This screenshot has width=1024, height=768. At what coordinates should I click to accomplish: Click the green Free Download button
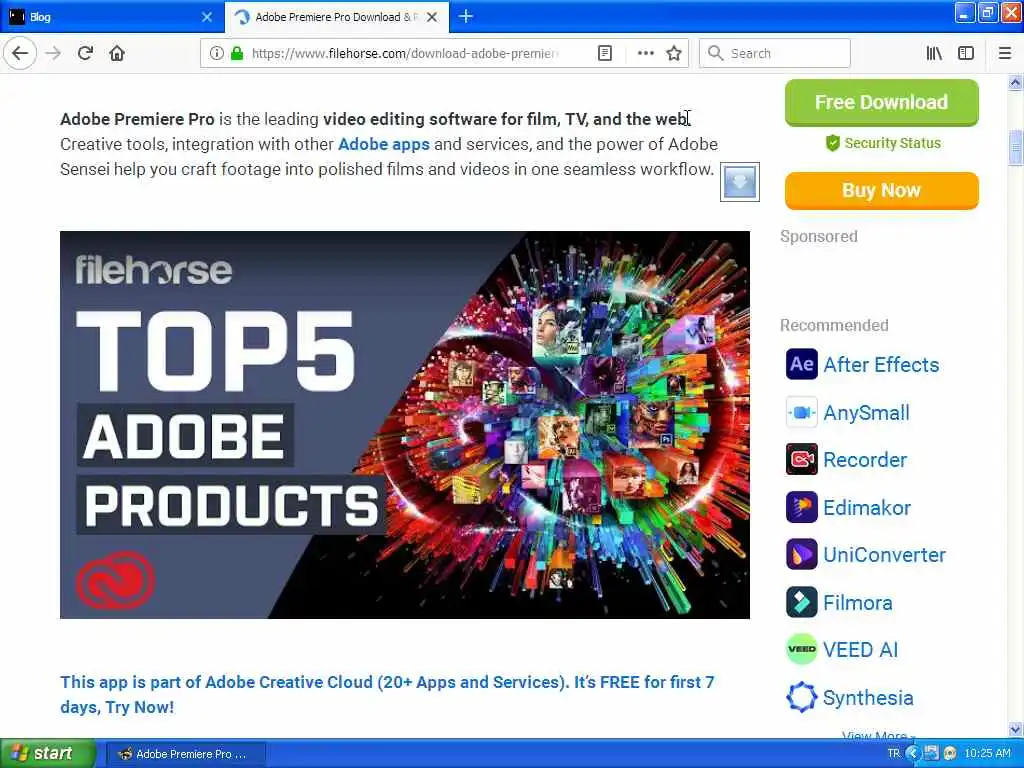tap(882, 103)
